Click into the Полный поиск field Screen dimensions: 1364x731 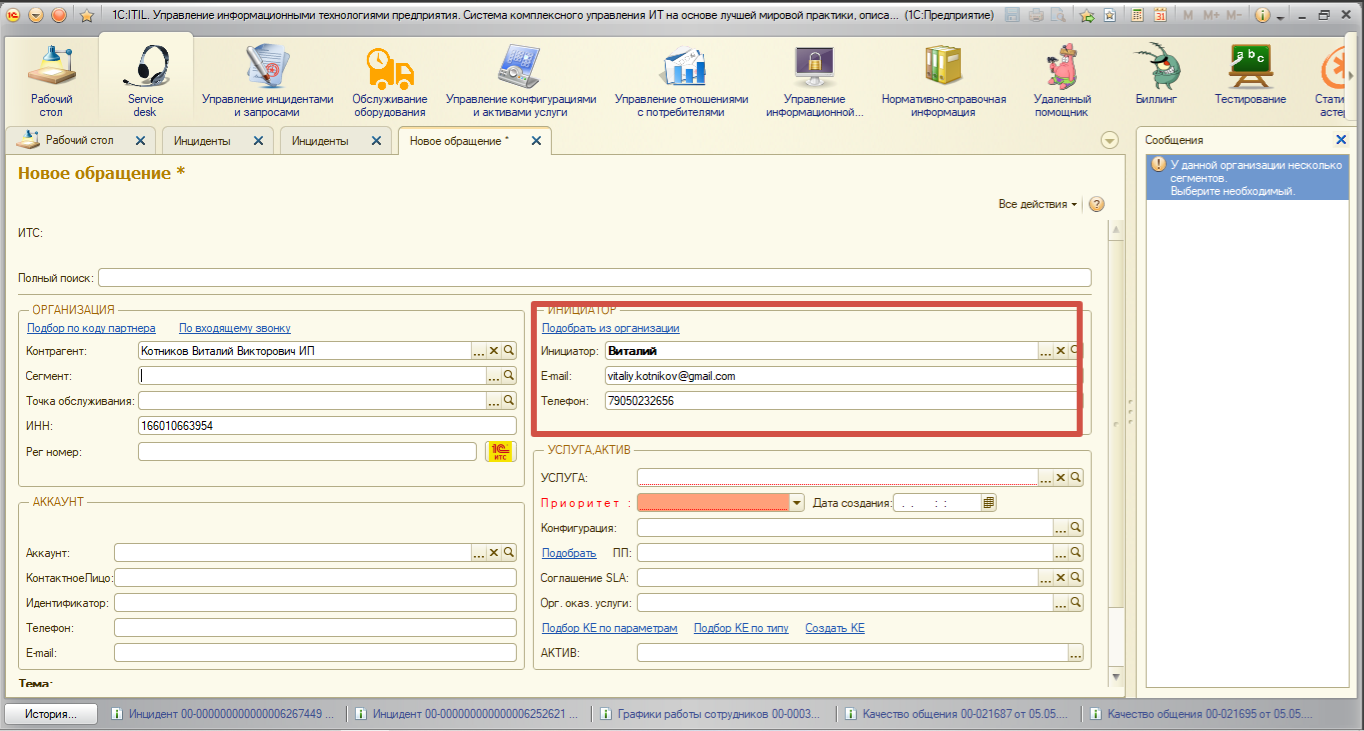(x=594, y=277)
